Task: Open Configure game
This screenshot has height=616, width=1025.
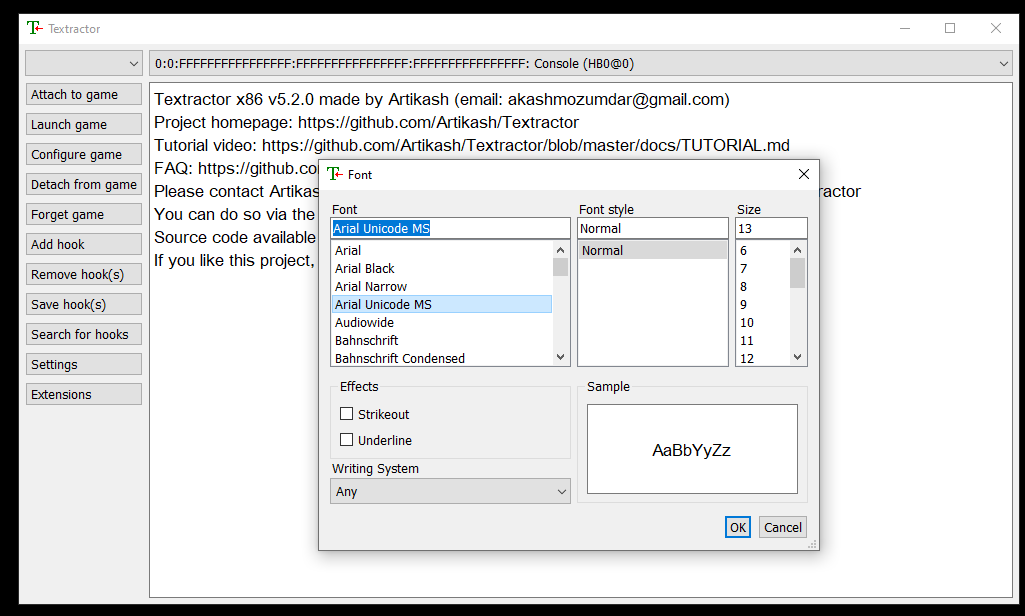Action: point(83,154)
